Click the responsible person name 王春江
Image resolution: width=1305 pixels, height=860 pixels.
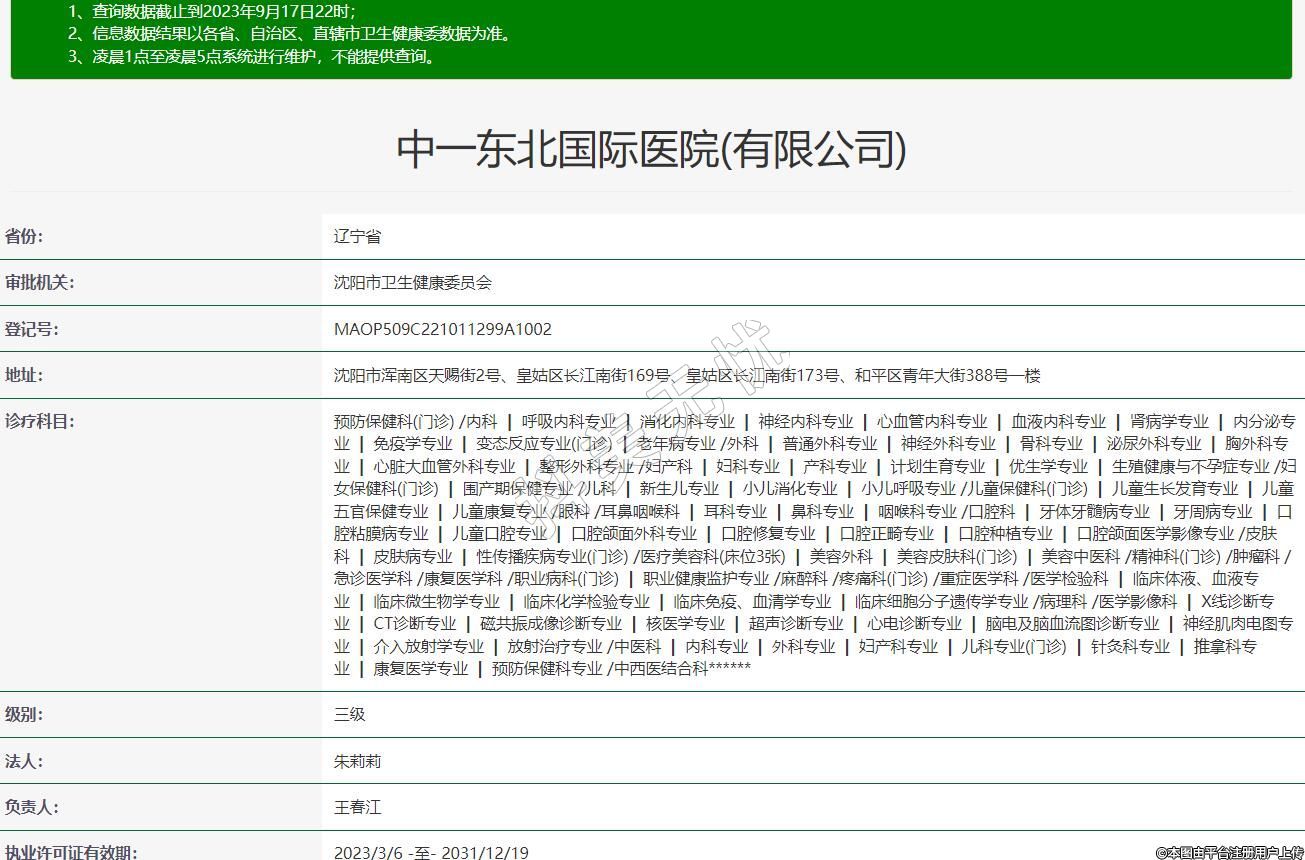click(x=357, y=807)
